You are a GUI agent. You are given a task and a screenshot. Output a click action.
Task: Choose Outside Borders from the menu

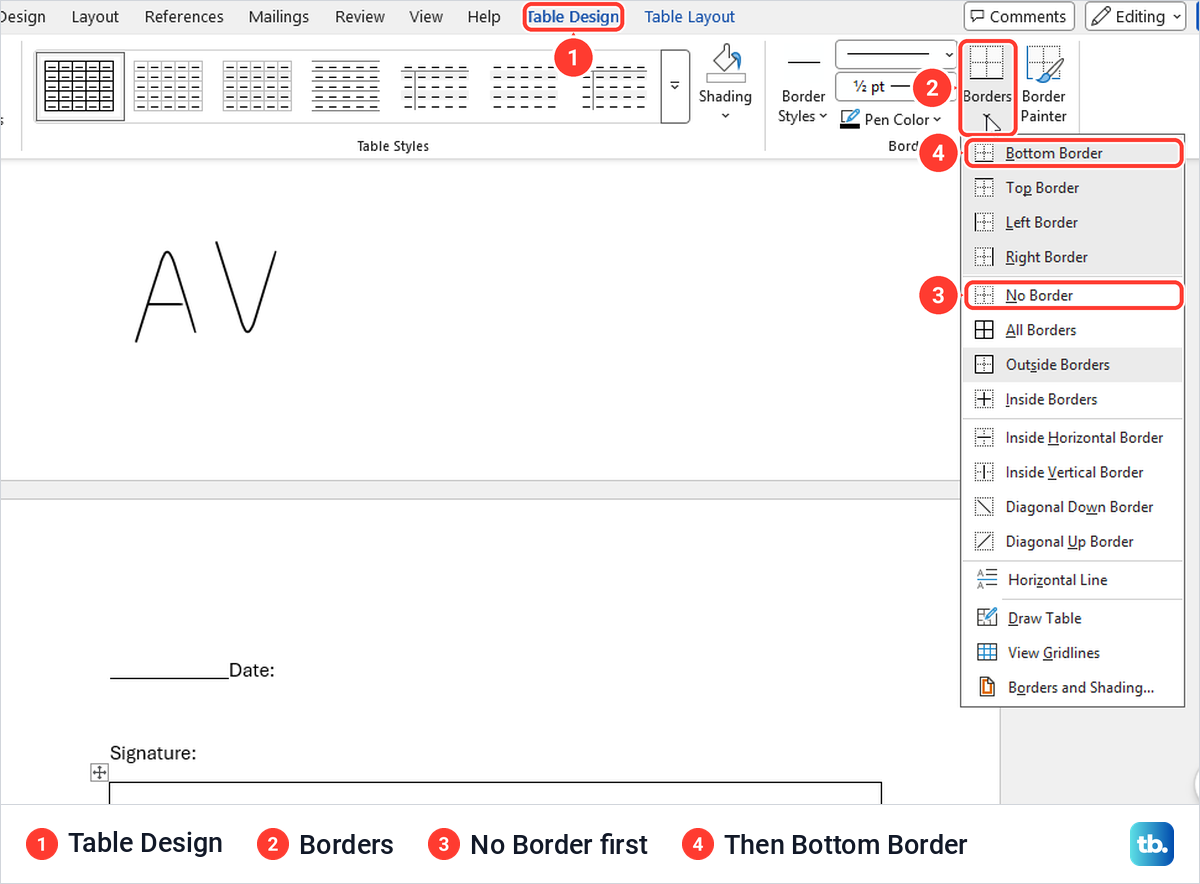click(1072, 365)
